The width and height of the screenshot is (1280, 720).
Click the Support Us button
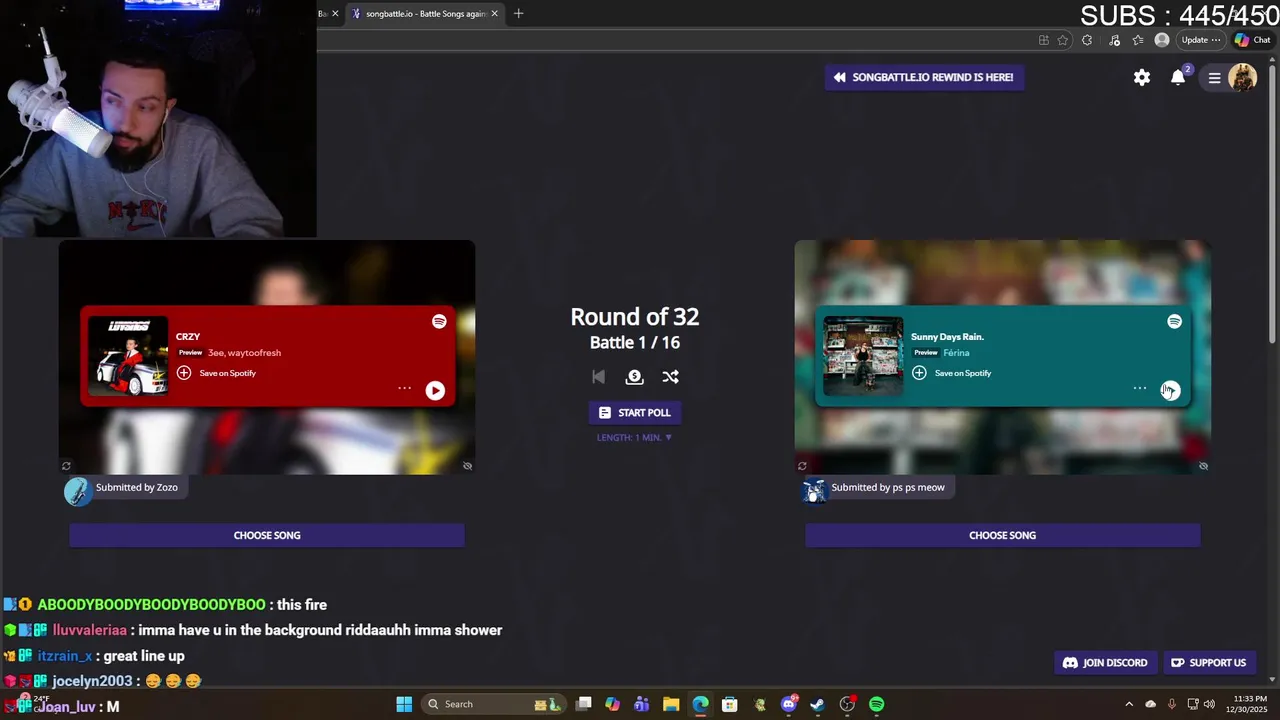1208,663
